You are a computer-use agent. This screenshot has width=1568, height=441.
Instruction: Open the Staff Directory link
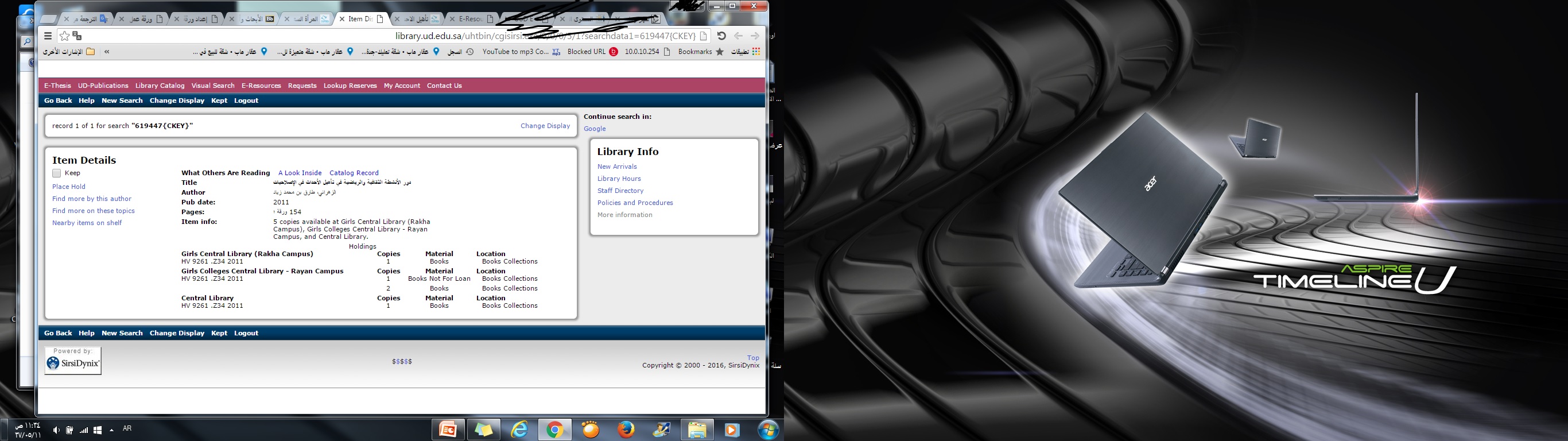pyautogui.click(x=620, y=191)
